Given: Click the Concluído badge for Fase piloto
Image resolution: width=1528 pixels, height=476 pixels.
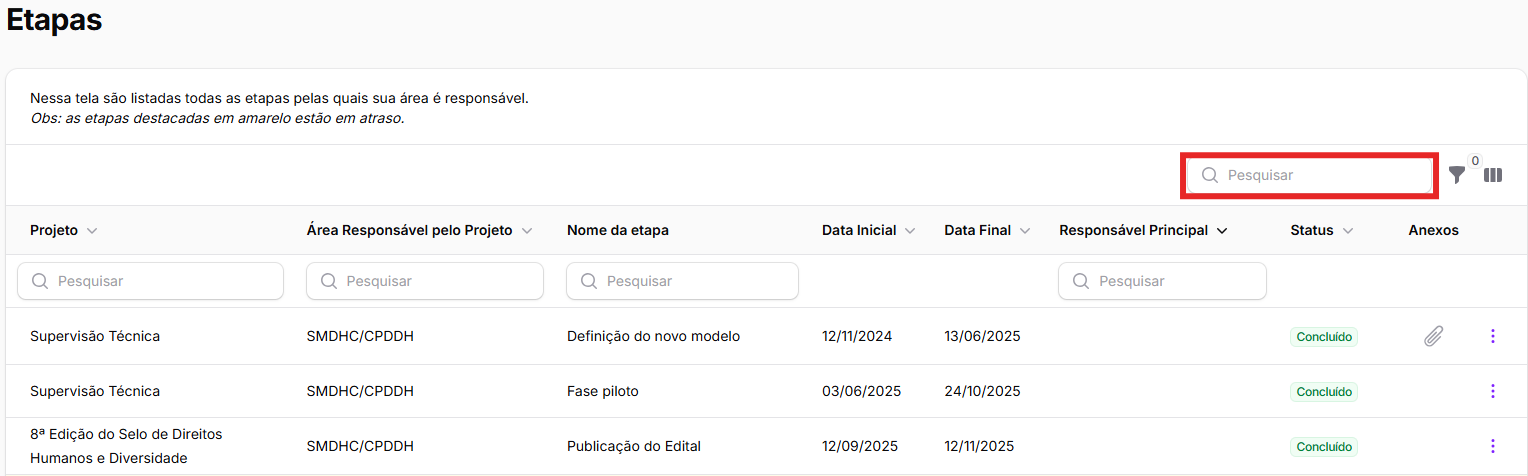Looking at the screenshot, I should coord(1323,392).
